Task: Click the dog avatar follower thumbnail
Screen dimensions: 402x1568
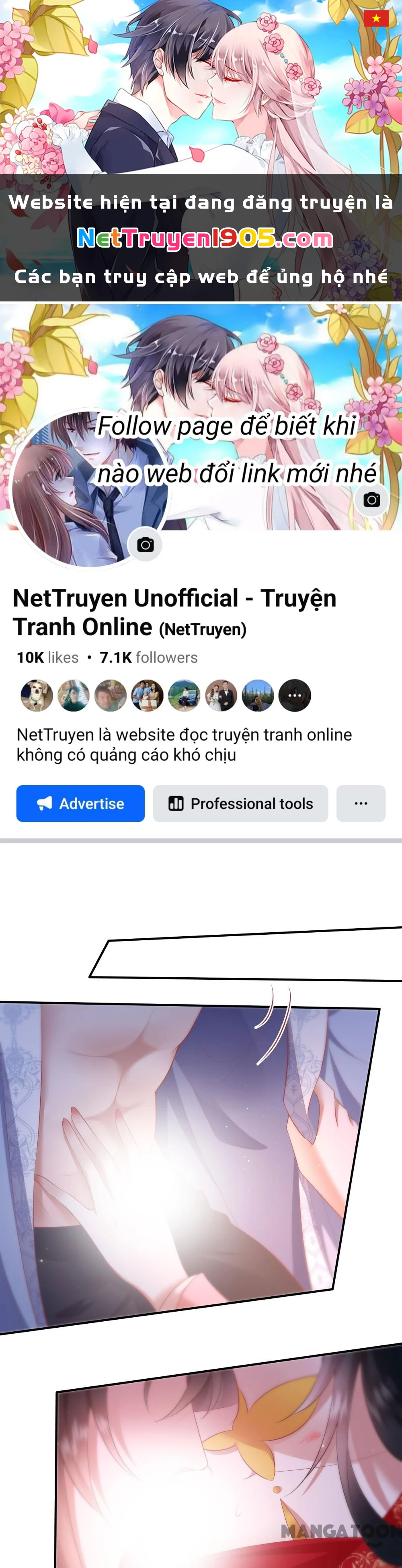Action: pos(37,696)
